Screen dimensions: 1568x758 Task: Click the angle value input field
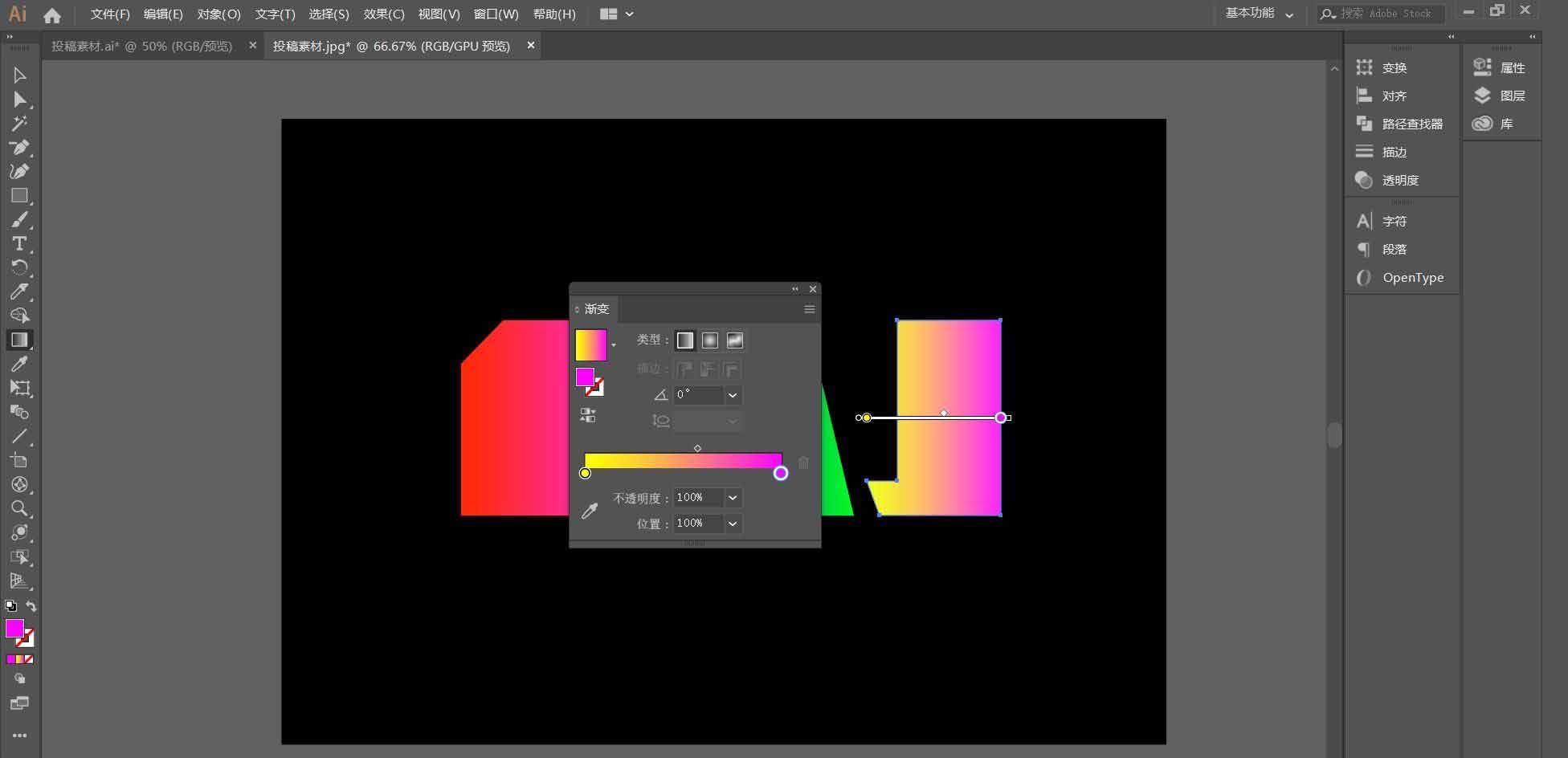[699, 395]
